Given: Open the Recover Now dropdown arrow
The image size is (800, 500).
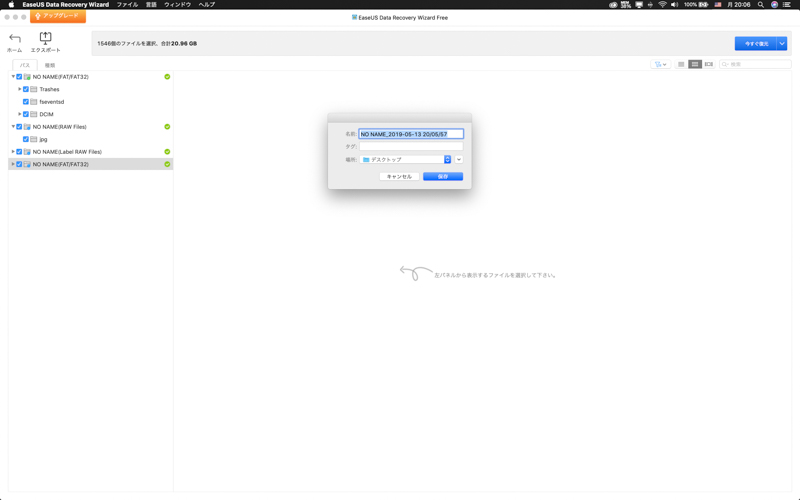Looking at the screenshot, I should point(782,44).
